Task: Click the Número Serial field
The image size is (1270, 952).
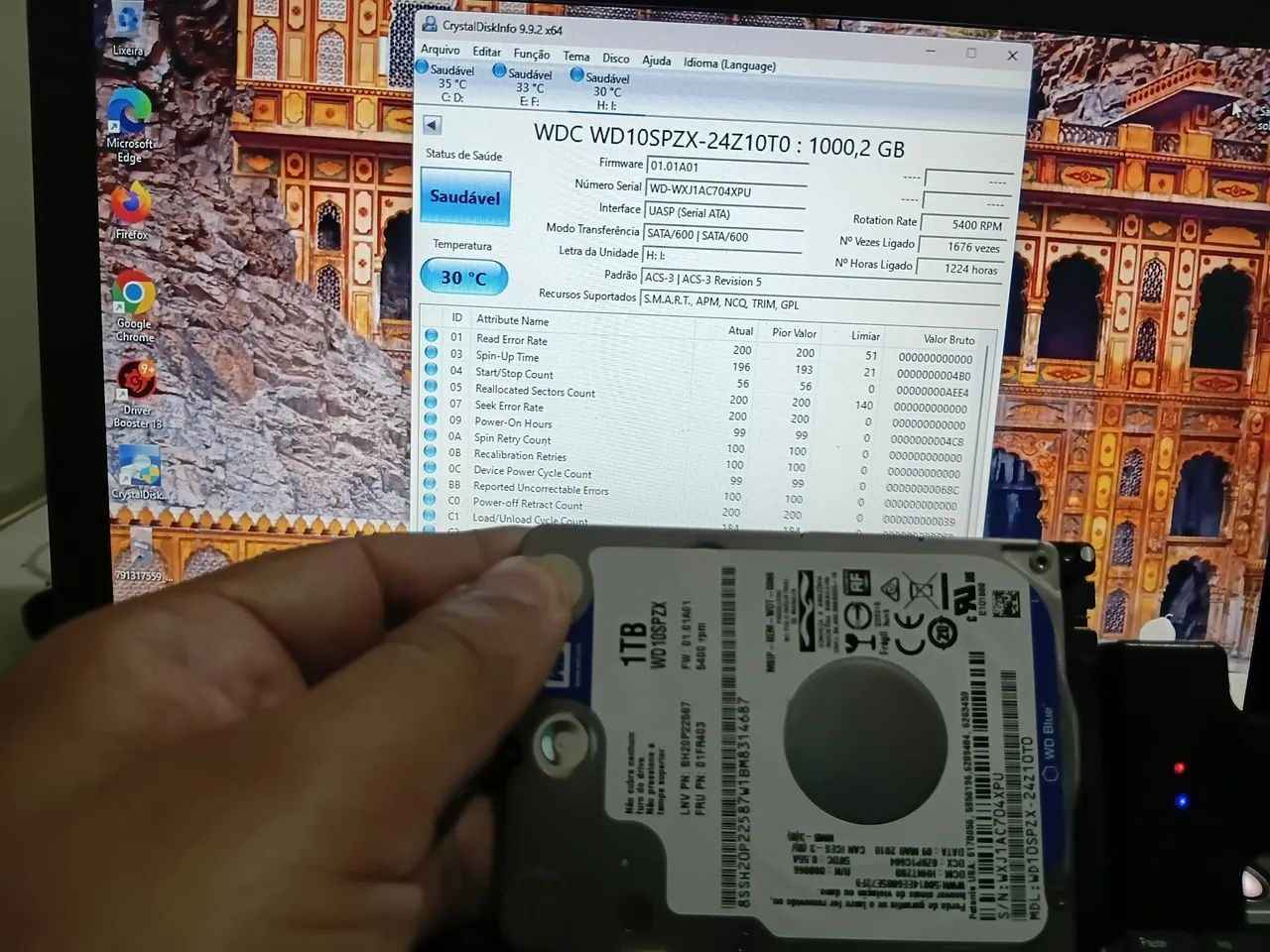Action: click(725, 190)
